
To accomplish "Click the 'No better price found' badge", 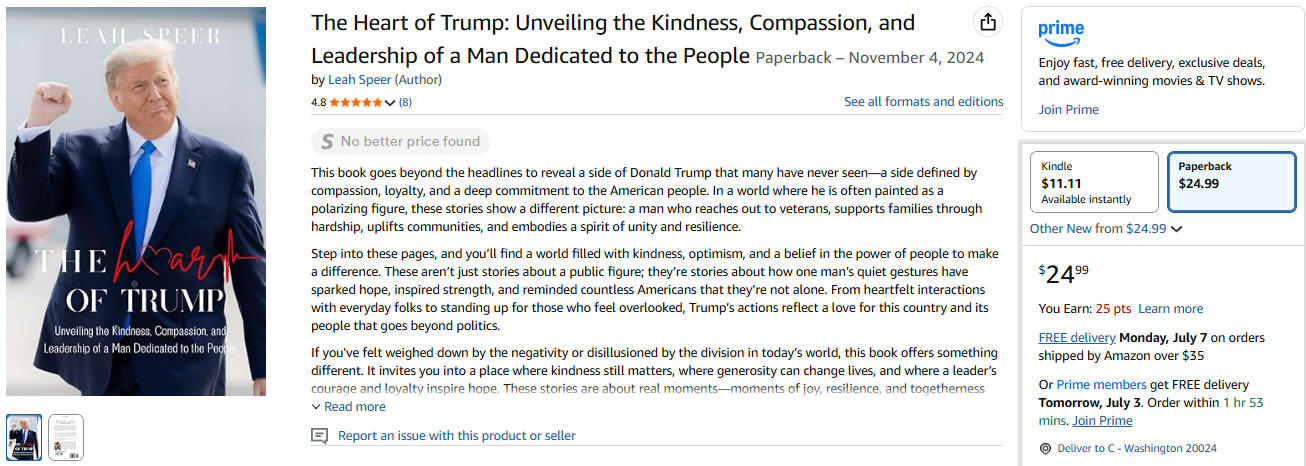I will pyautogui.click(x=400, y=141).
